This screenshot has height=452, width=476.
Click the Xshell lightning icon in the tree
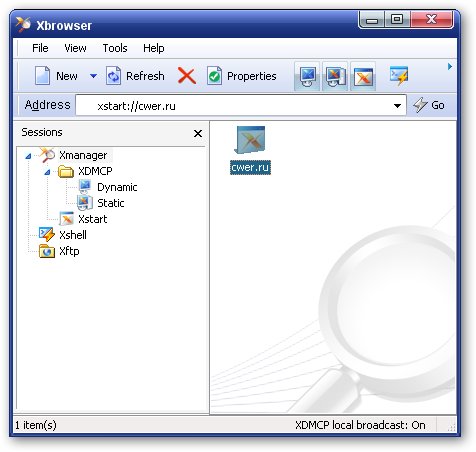point(47,234)
